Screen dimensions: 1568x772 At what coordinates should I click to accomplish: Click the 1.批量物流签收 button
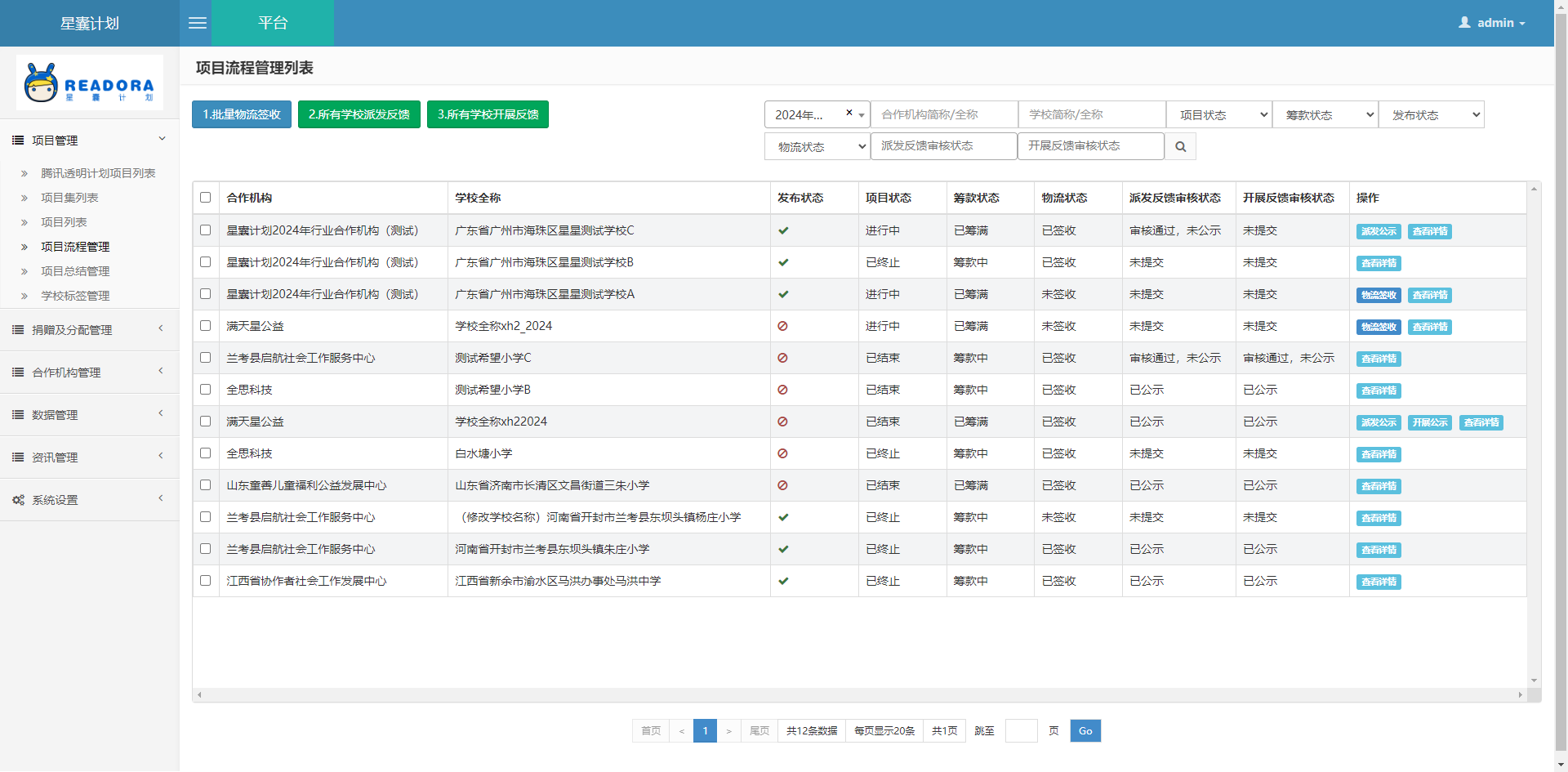242,114
